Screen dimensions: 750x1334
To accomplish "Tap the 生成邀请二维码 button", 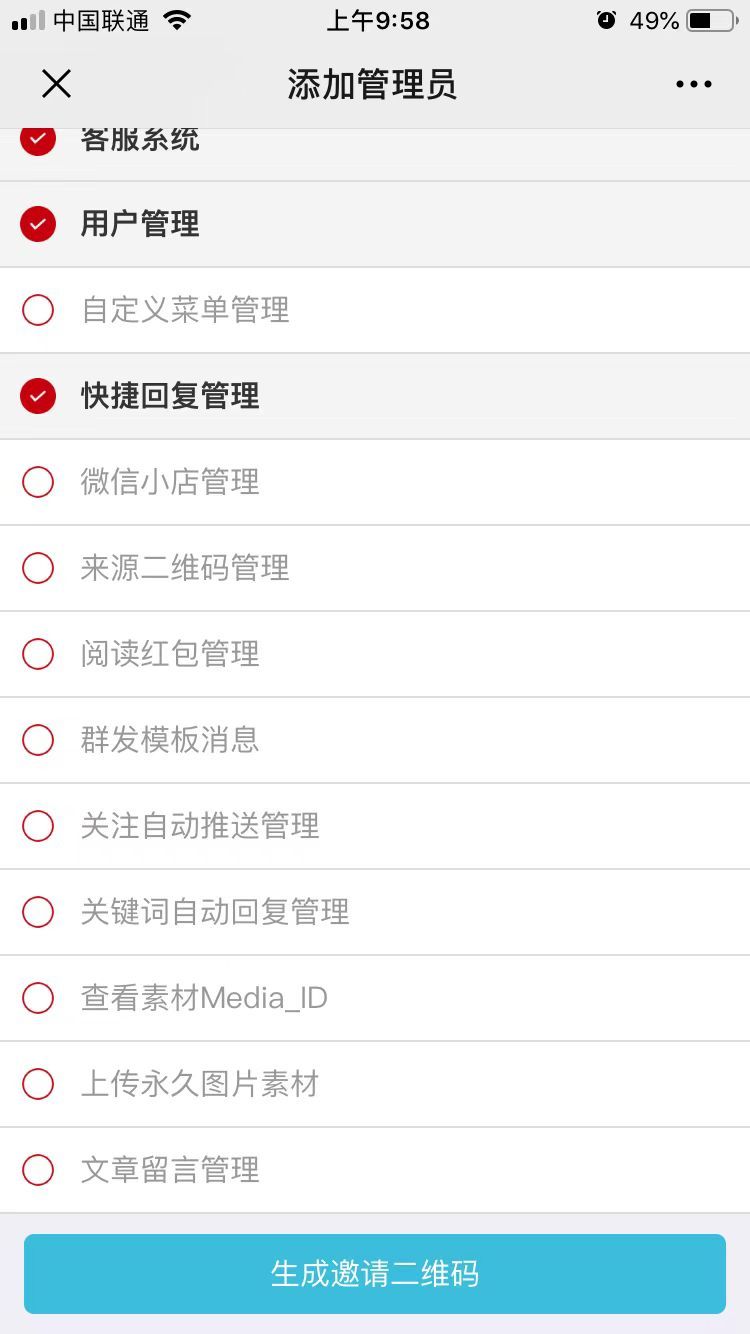I will point(375,1273).
